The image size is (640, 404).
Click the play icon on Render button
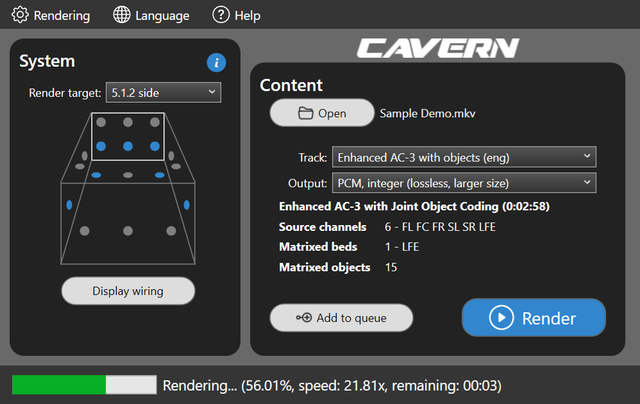[501, 318]
